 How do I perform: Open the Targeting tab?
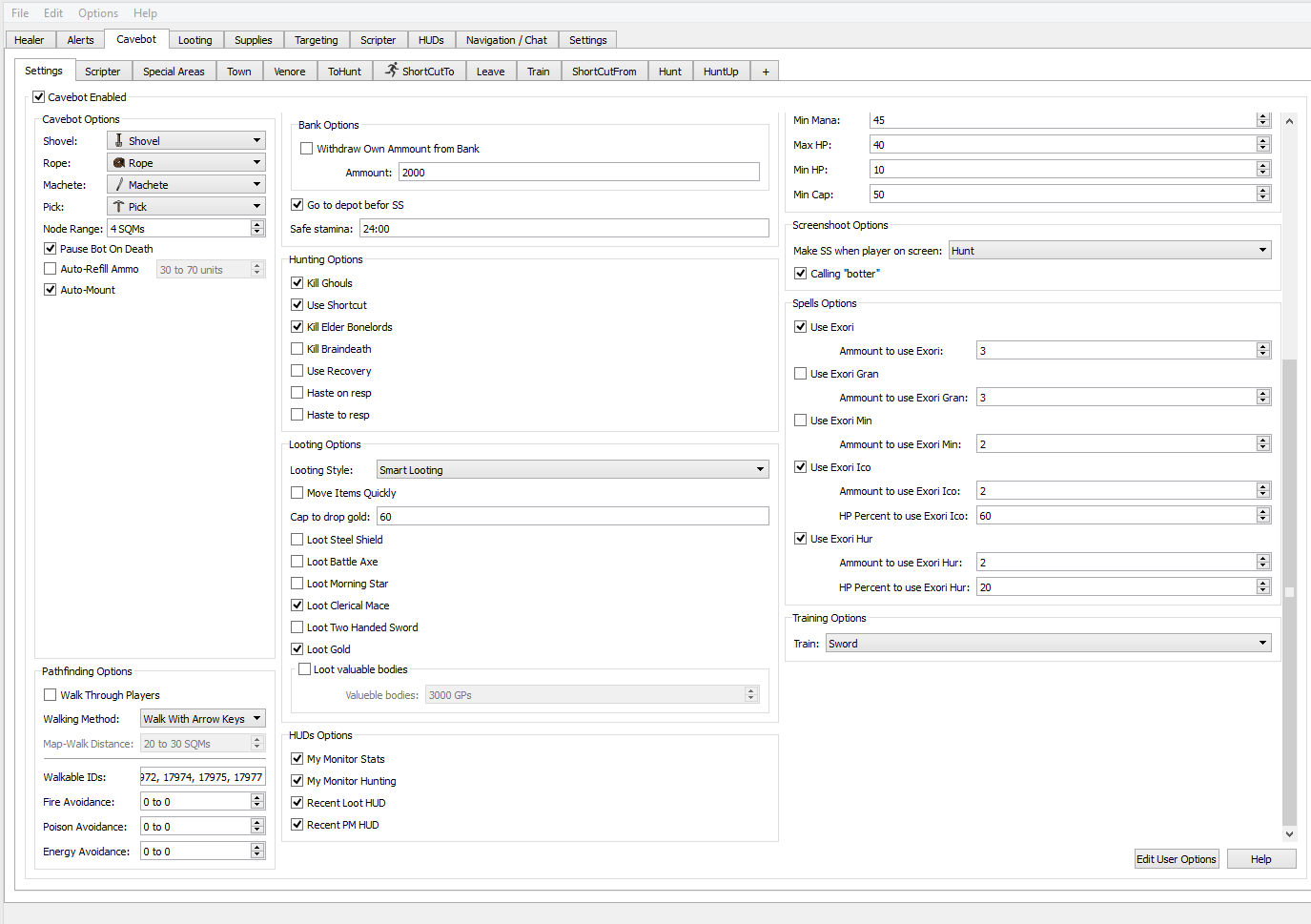pyautogui.click(x=317, y=40)
